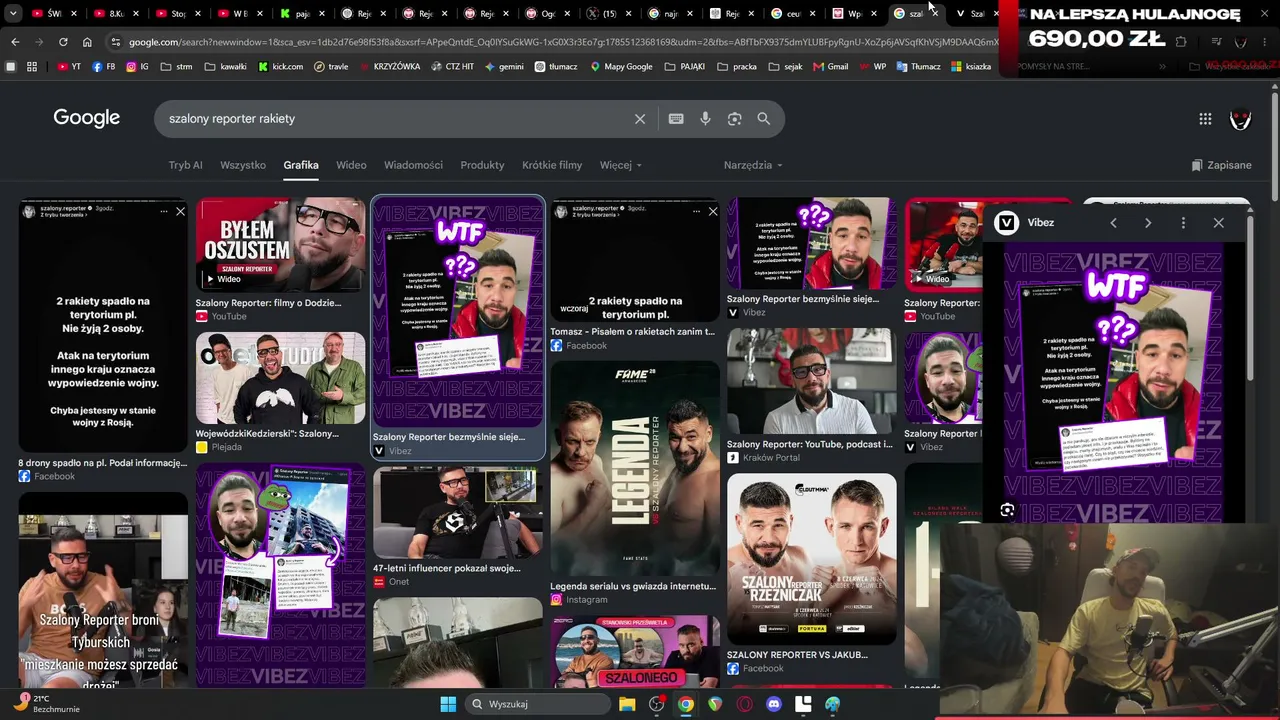The height and width of the screenshot is (720, 1280).
Task: Switch to the Wszystko results tab
Action: coord(243,165)
